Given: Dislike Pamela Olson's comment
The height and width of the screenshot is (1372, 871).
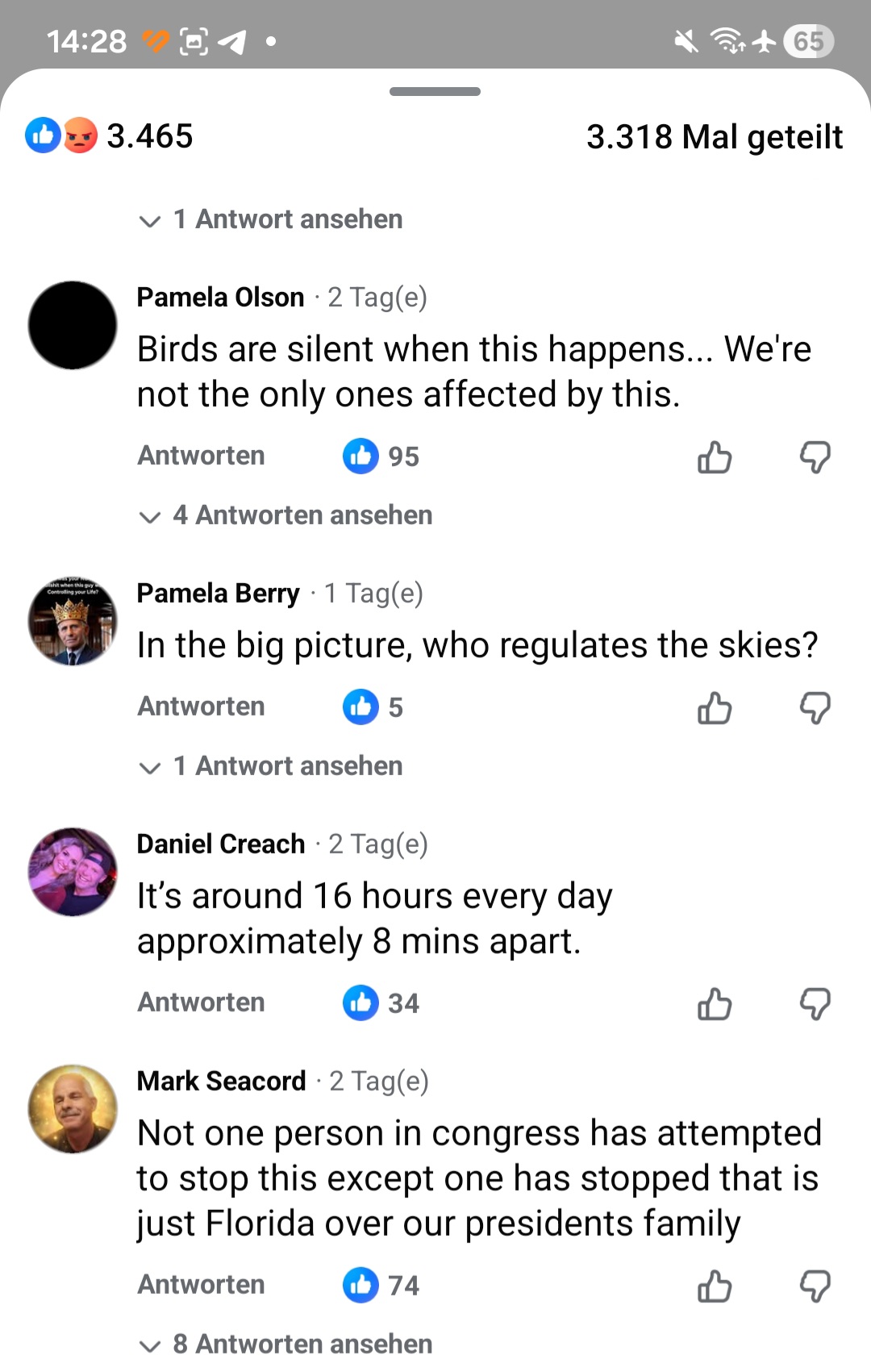Looking at the screenshot, I should pos(815,457).
